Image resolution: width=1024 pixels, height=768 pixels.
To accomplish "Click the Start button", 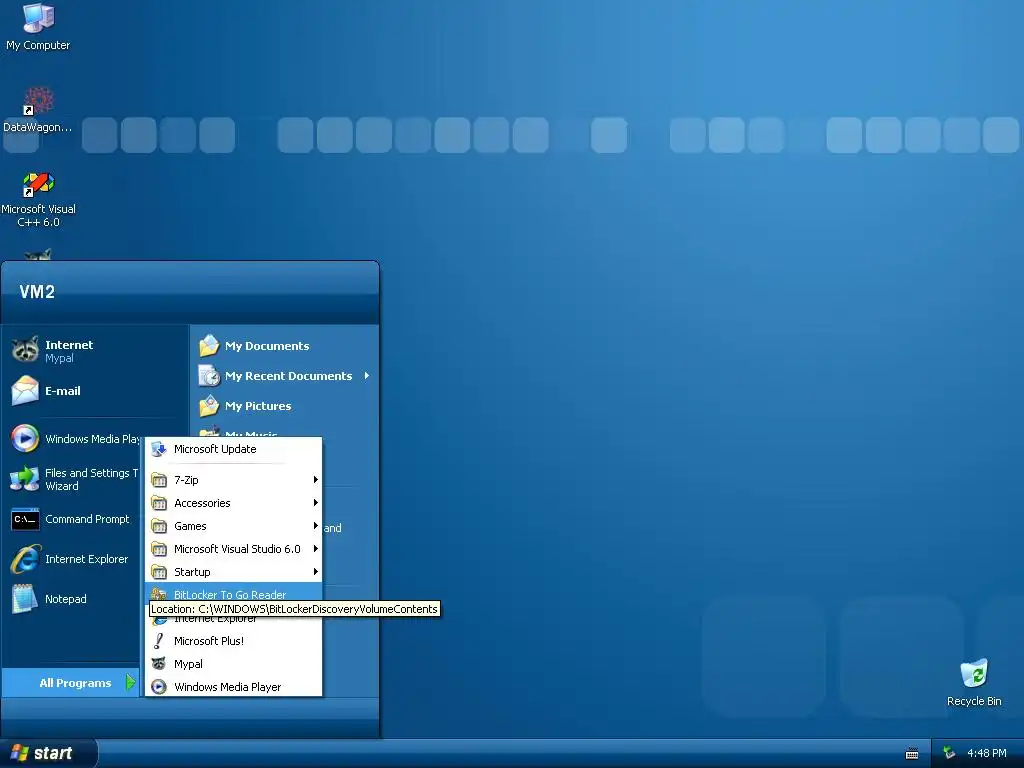I will [x=48, y=754].
